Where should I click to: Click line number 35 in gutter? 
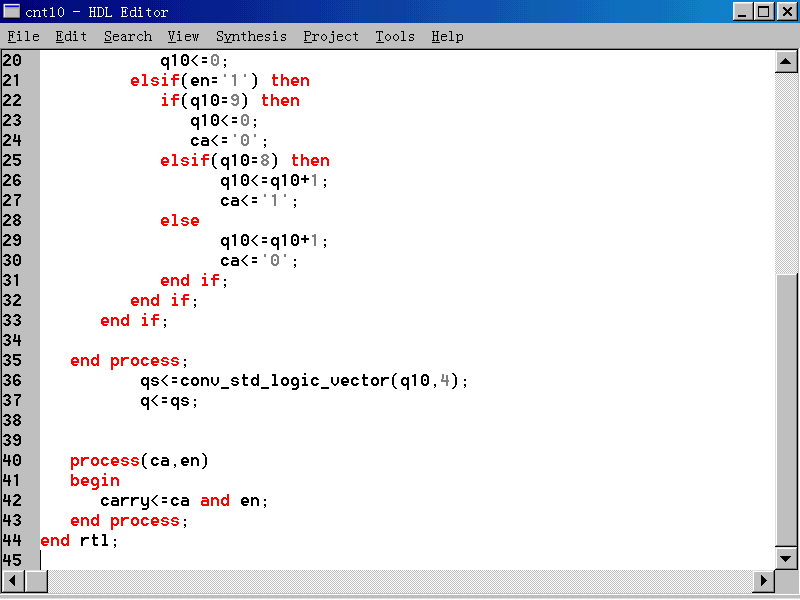[12, 361]
